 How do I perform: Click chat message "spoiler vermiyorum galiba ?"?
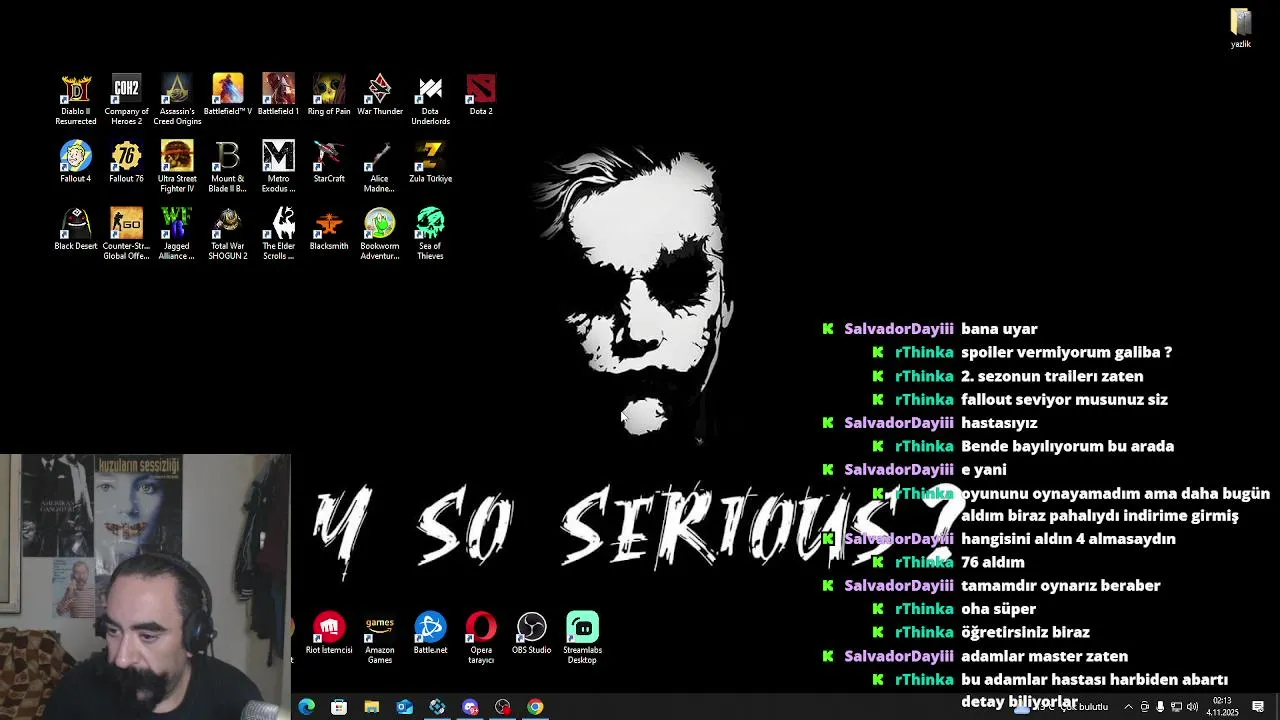pyautogui.click(x=1066, y=352)
